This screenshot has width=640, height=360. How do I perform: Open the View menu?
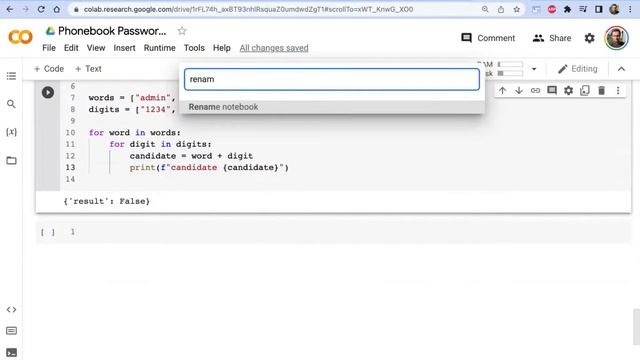point(96,48)
